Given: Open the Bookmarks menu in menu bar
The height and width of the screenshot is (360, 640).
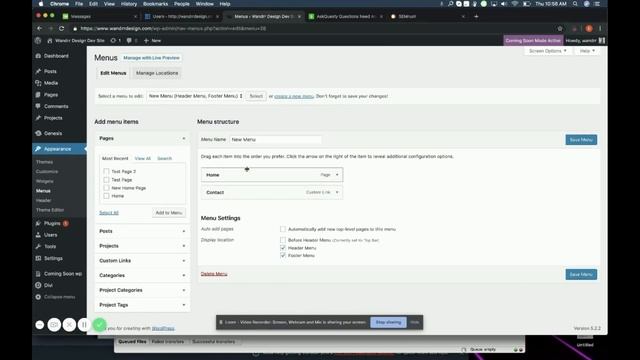Looking at the screenshot, I should point(156,4).
